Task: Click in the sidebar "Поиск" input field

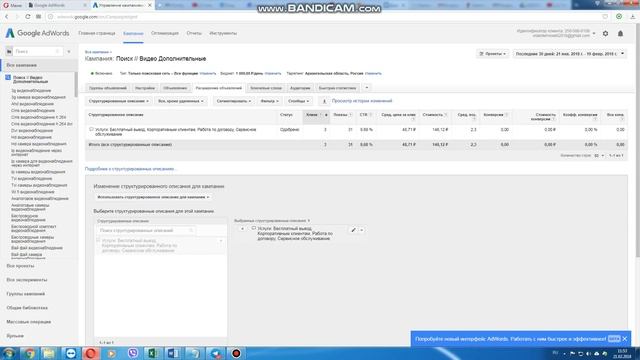Action: (x=38, y=51)
